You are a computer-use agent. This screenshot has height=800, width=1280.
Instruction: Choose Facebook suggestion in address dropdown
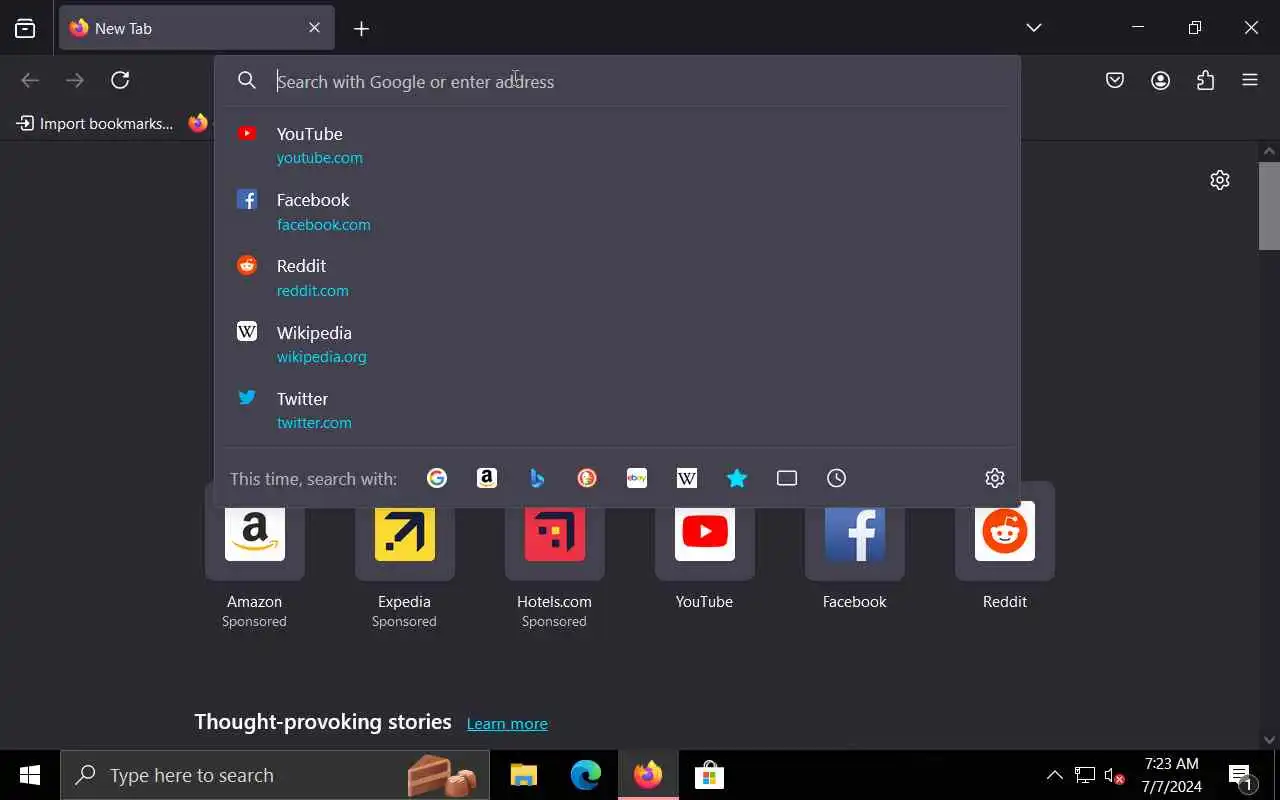[617, 211]
